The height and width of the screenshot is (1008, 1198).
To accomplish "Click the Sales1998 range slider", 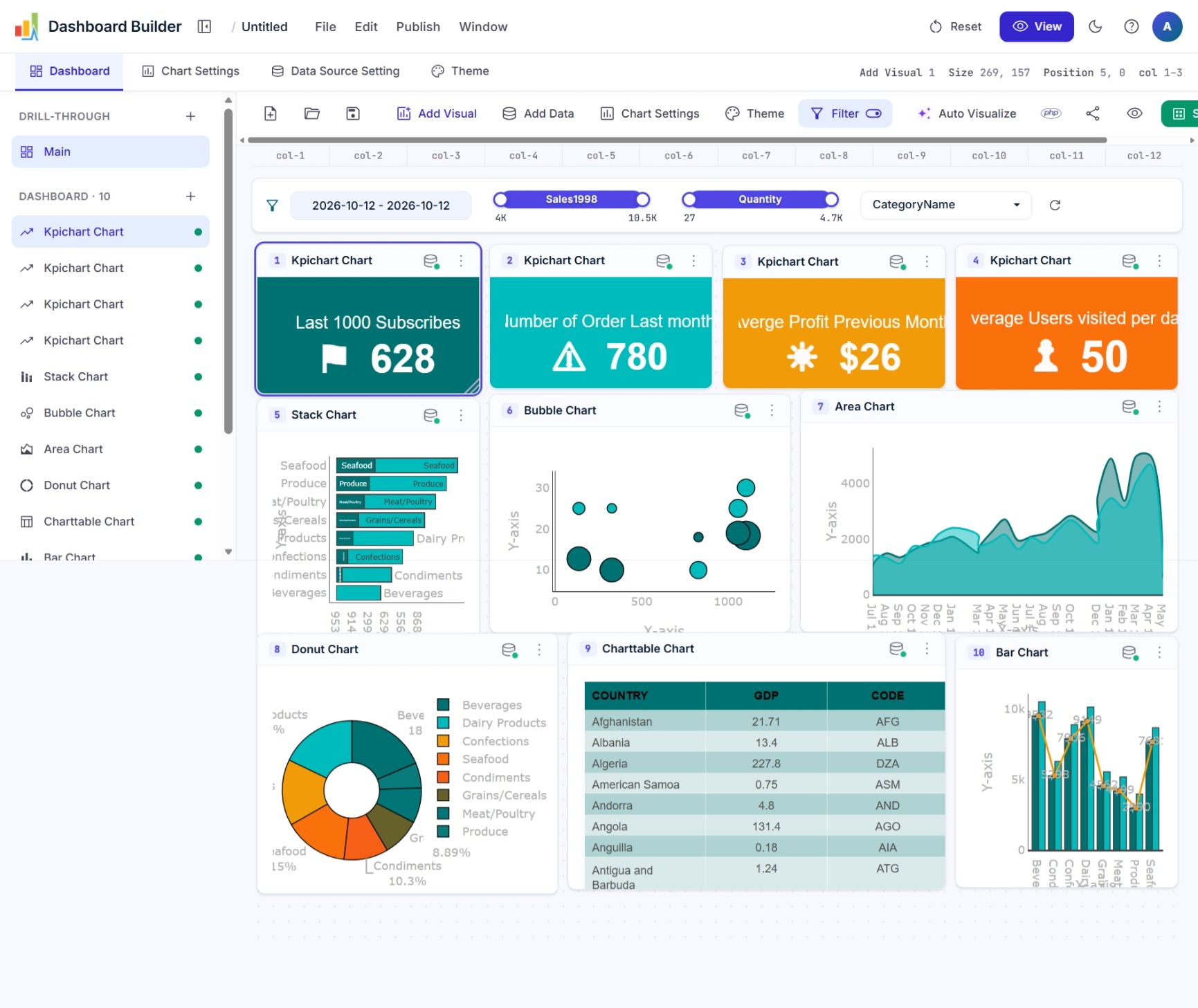I will coord(572,199).
